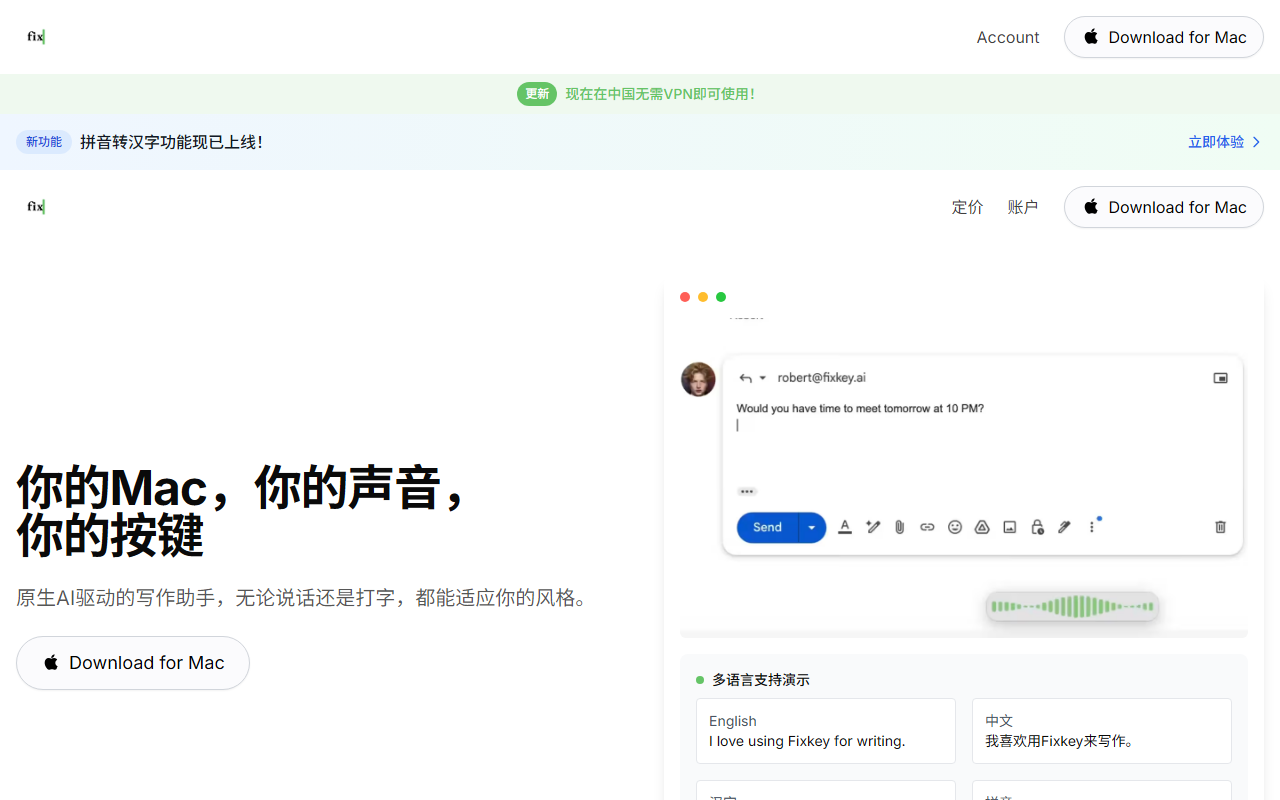Click the blue Send button

767,527
